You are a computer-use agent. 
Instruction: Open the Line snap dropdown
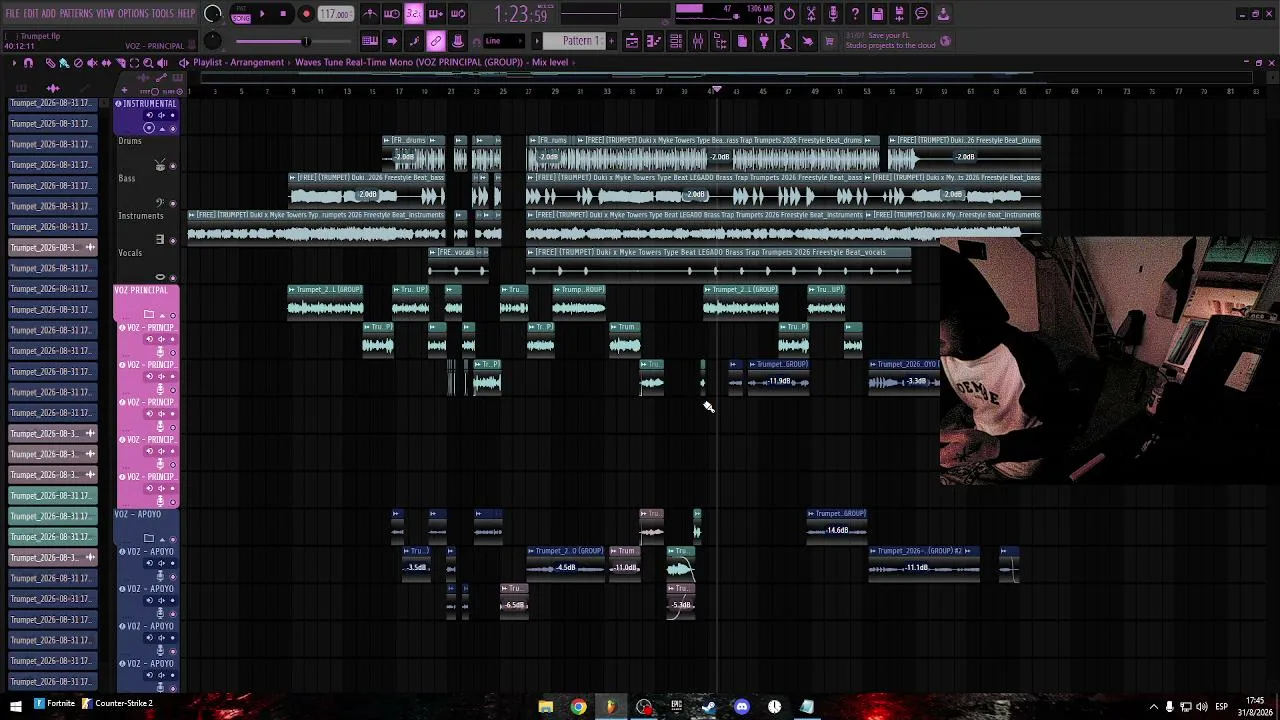click(x=505, y=41)
